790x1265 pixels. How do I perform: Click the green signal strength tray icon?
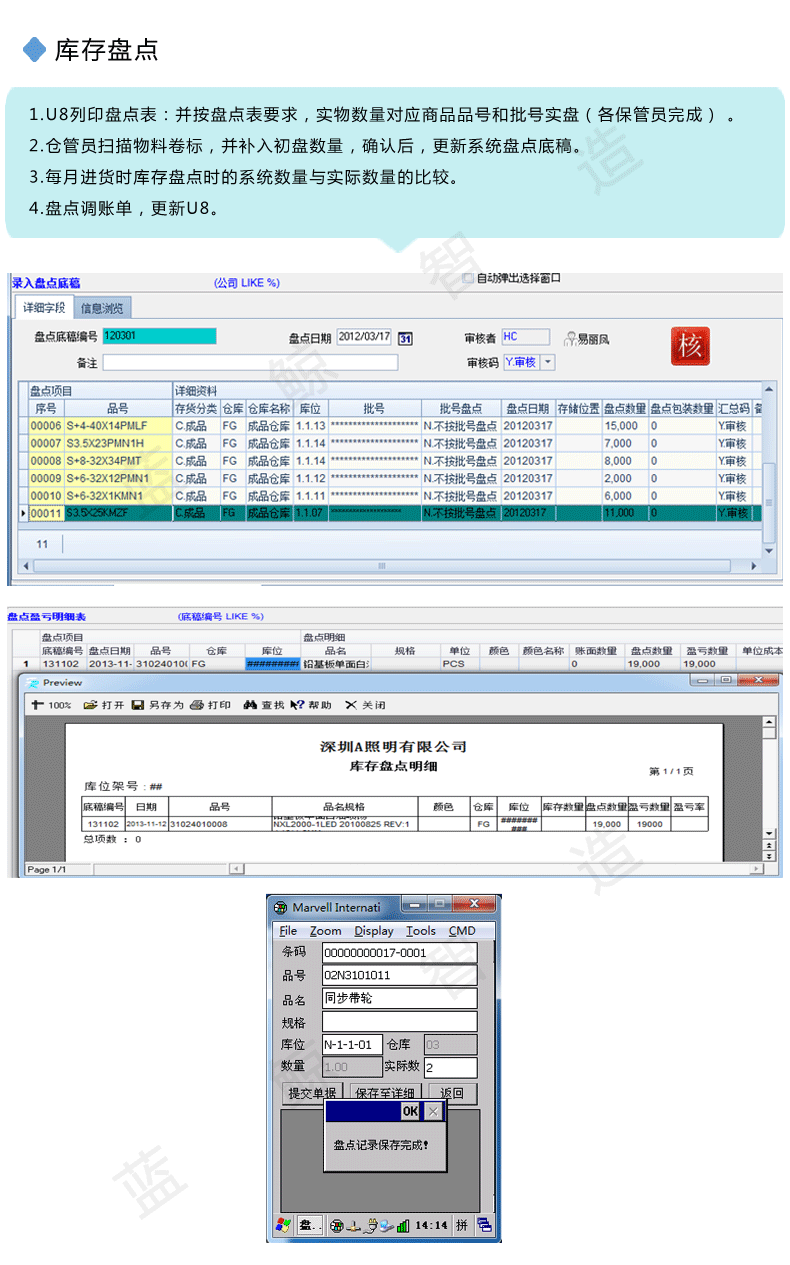402,1225
